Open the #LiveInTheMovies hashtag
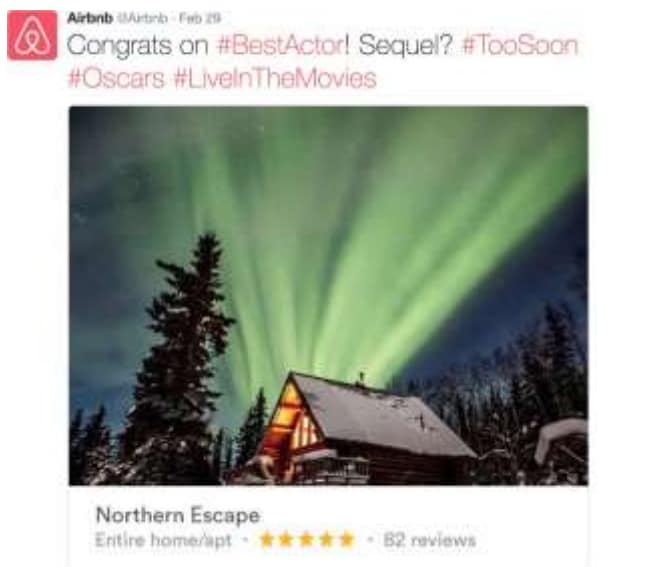651x567 pixels. pyautogui.click(x=274, y=78)
